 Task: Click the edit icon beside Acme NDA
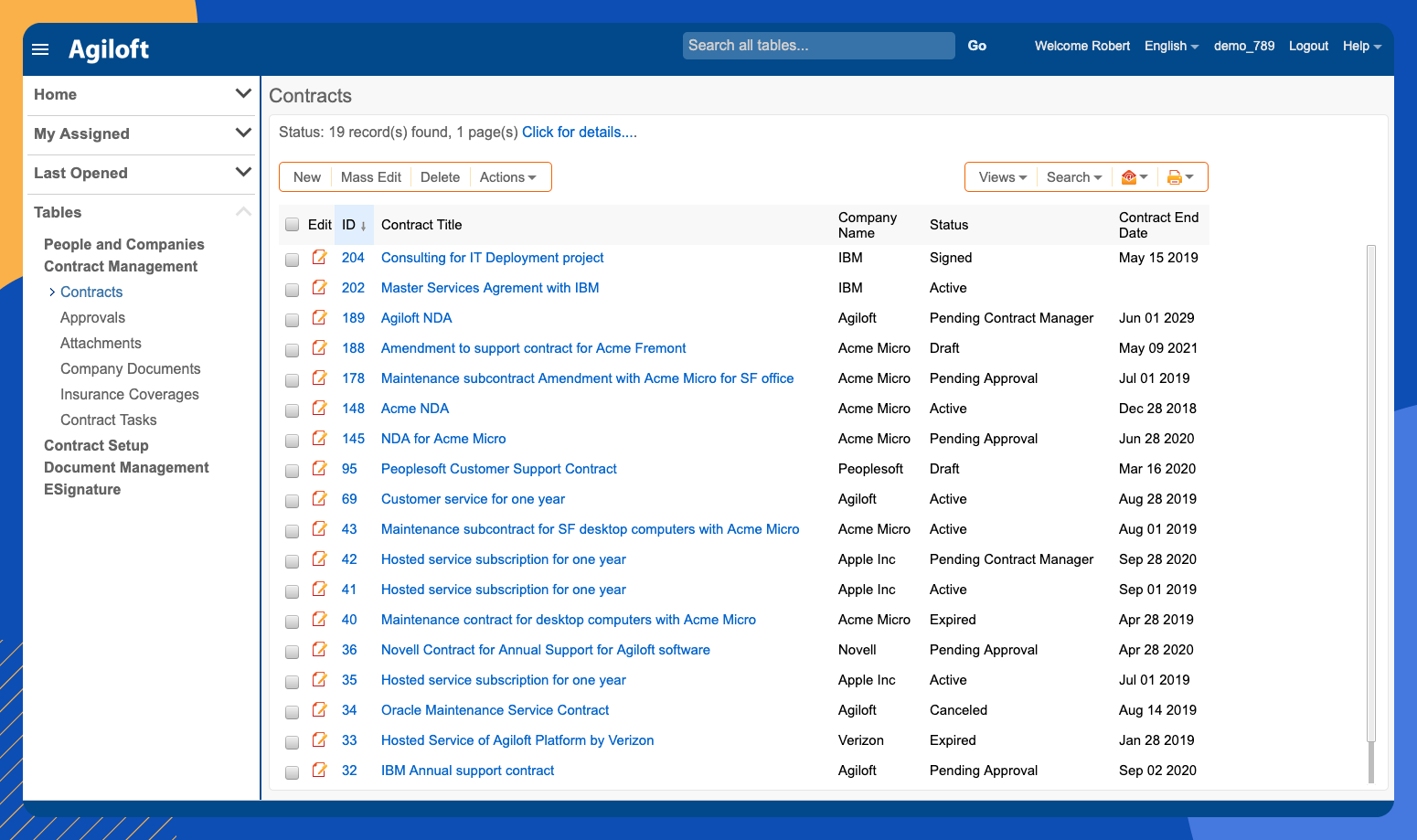(319, 409)
